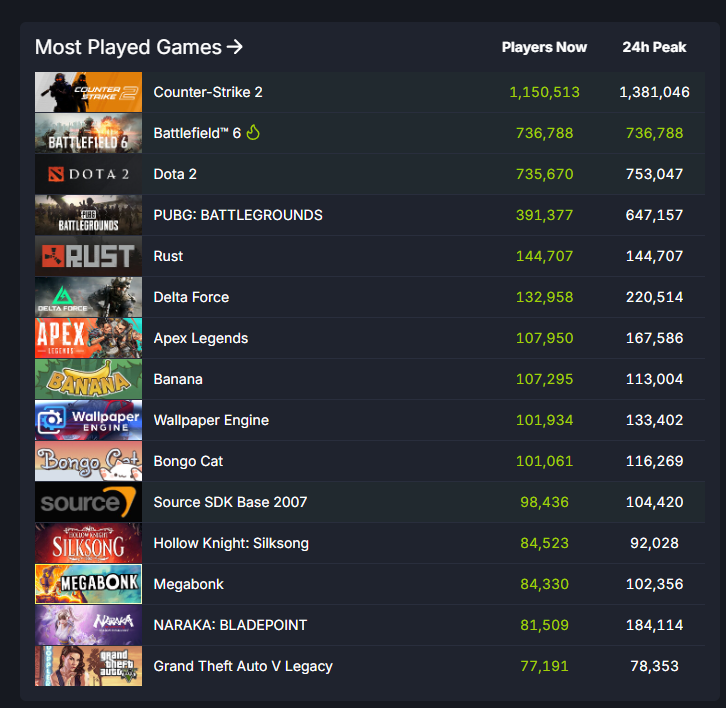The height and width of the screenshot is (708, 726).
Task: Click the Players Now column header
Action: (x=544, y=47)
